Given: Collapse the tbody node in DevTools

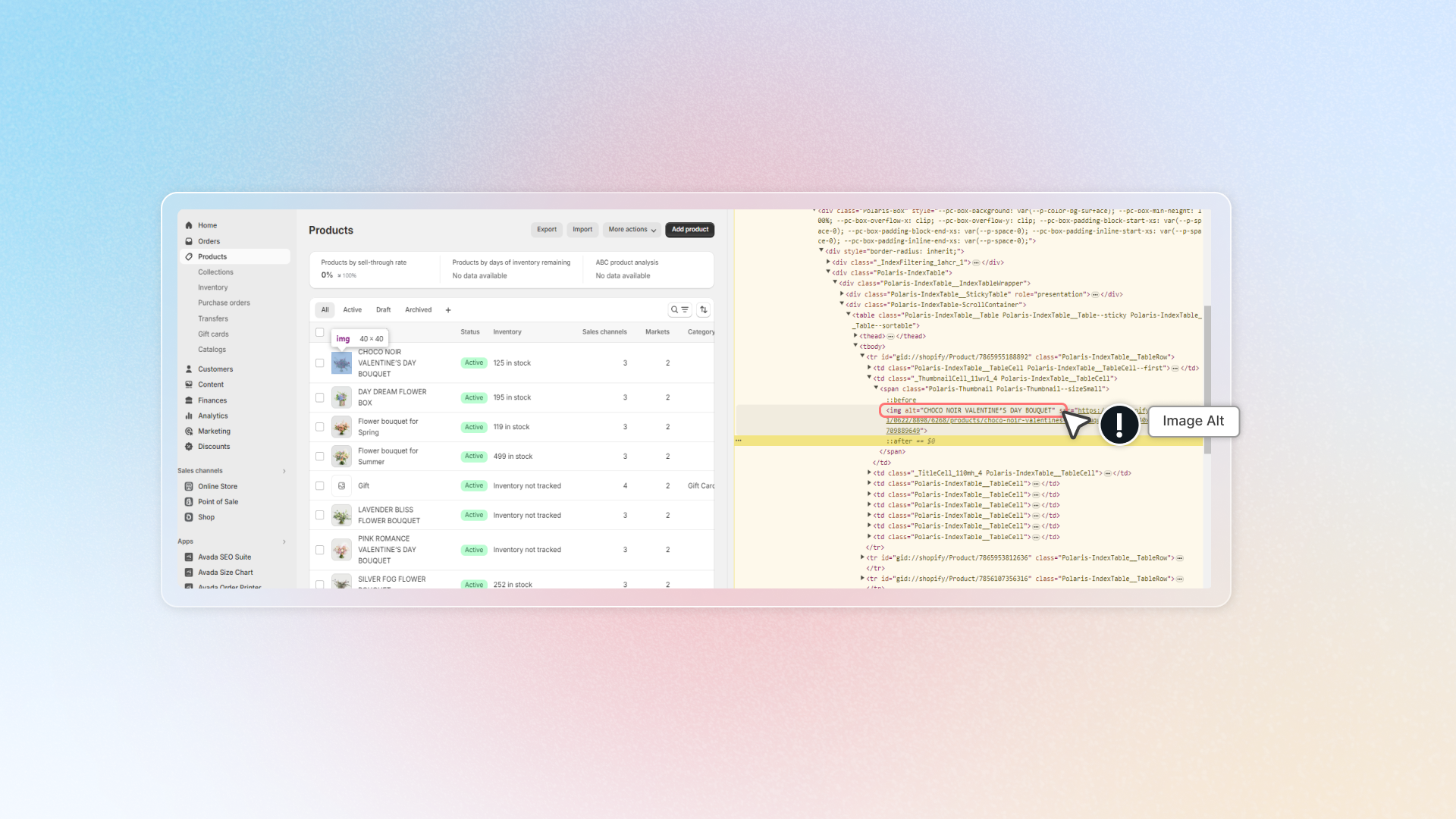Looking at the screenshot, I should click(855, 346).
